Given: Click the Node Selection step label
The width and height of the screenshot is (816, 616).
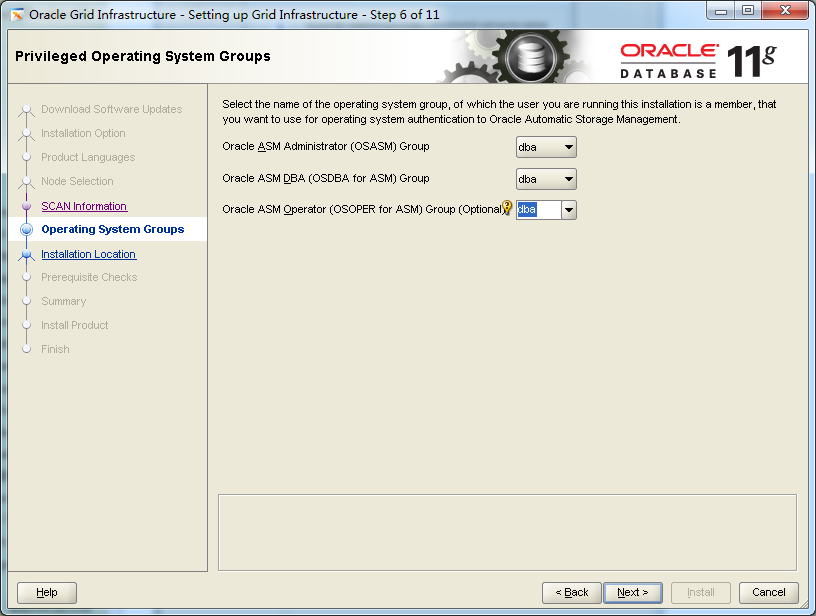Looking at the screenshot, I should click(x=77, y=181).
